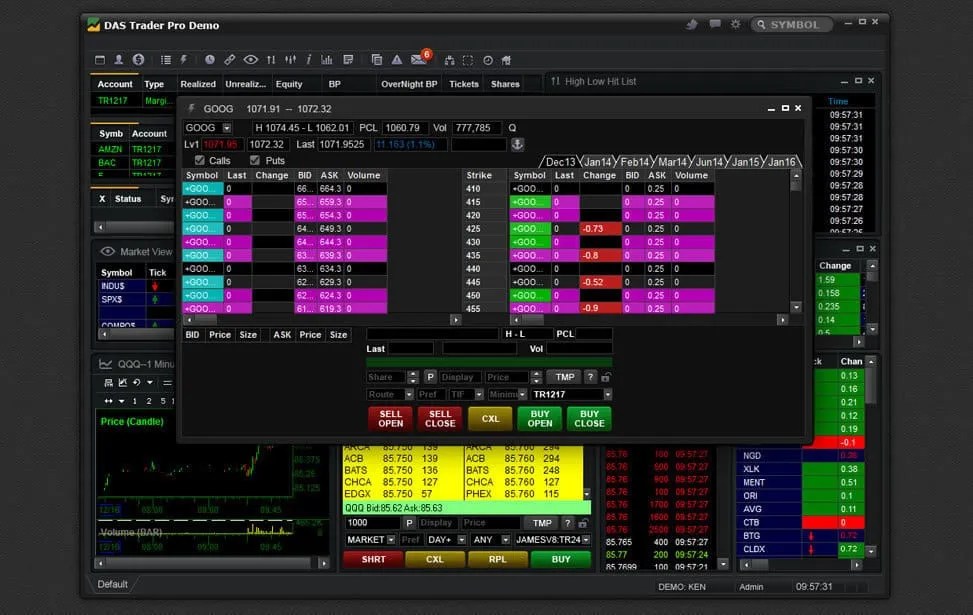
Task: Click the bird icon in the title bar
Action: click(692, 24)
